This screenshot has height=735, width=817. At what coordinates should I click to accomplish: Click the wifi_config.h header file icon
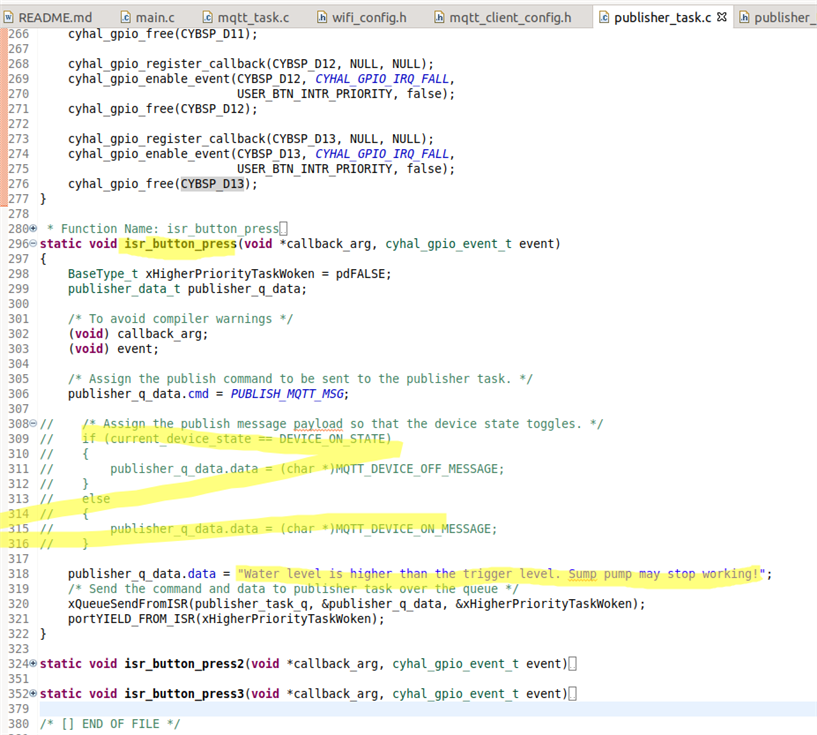[x=322, y=17]
